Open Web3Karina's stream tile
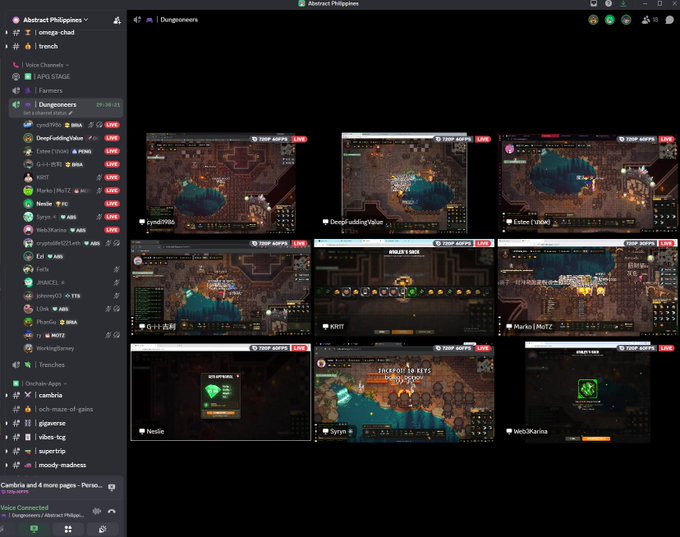The image size is (680, 537). click(588, 392)
